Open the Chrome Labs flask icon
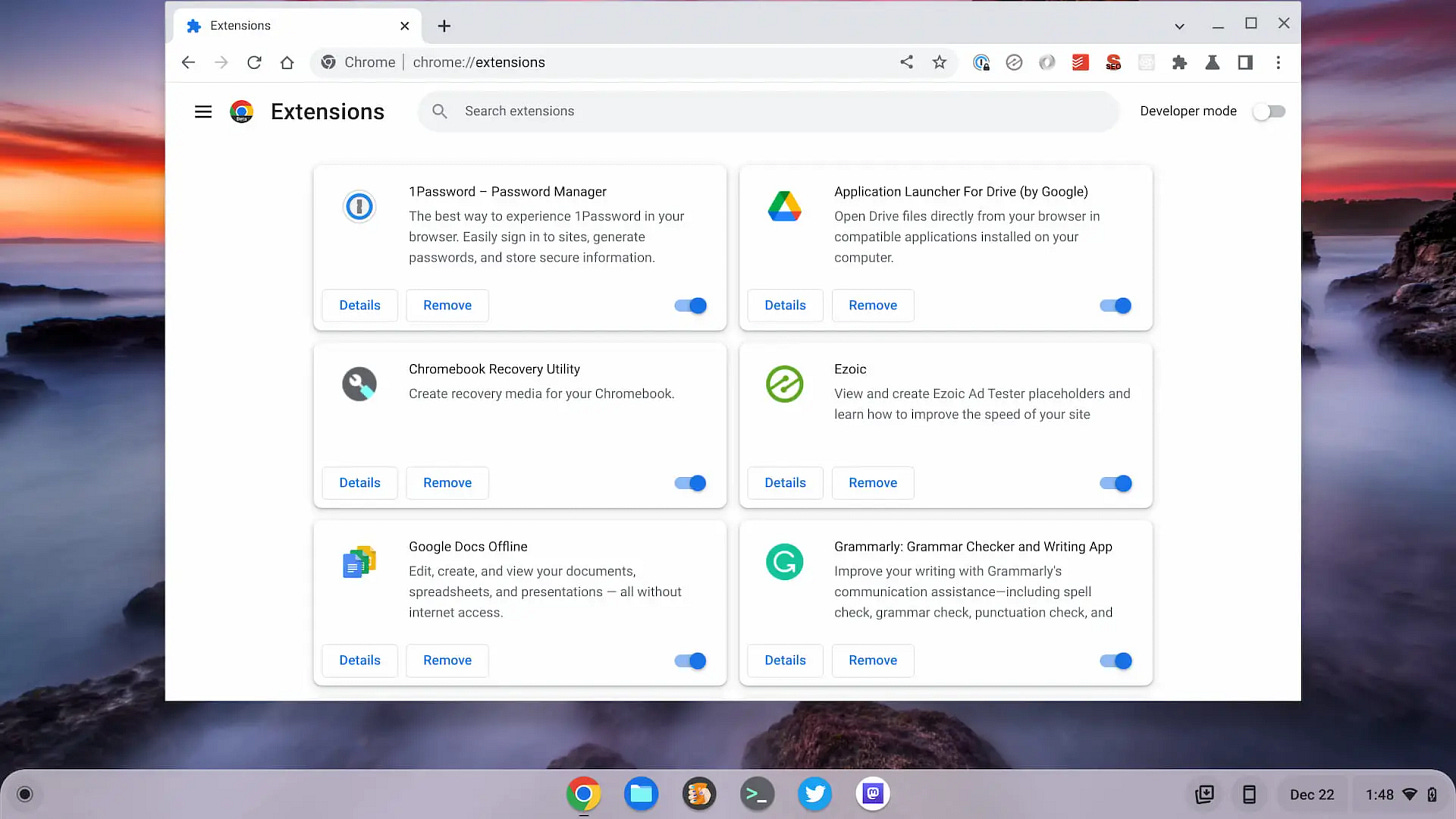 point(1212,62)
